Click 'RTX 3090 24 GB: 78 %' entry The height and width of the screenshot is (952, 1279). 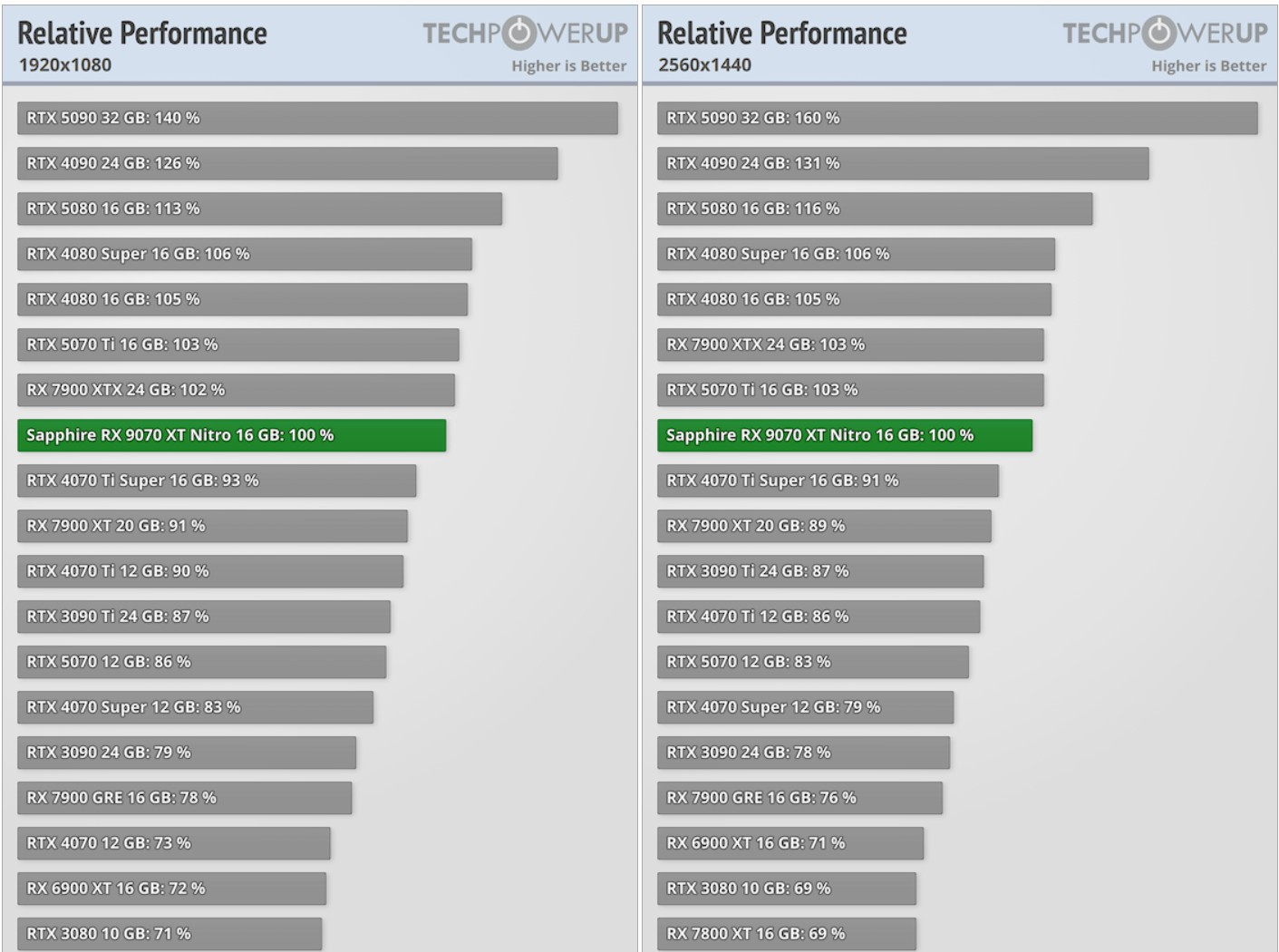point(803,753)
